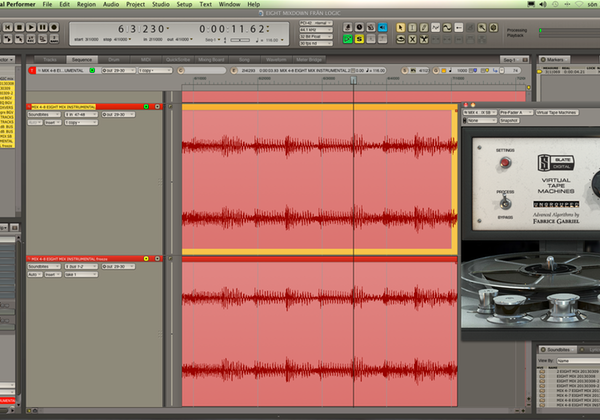The height and width of the screenshot is (420, 600).
Task: Open the Region menu
Action: tap(86, 4)
